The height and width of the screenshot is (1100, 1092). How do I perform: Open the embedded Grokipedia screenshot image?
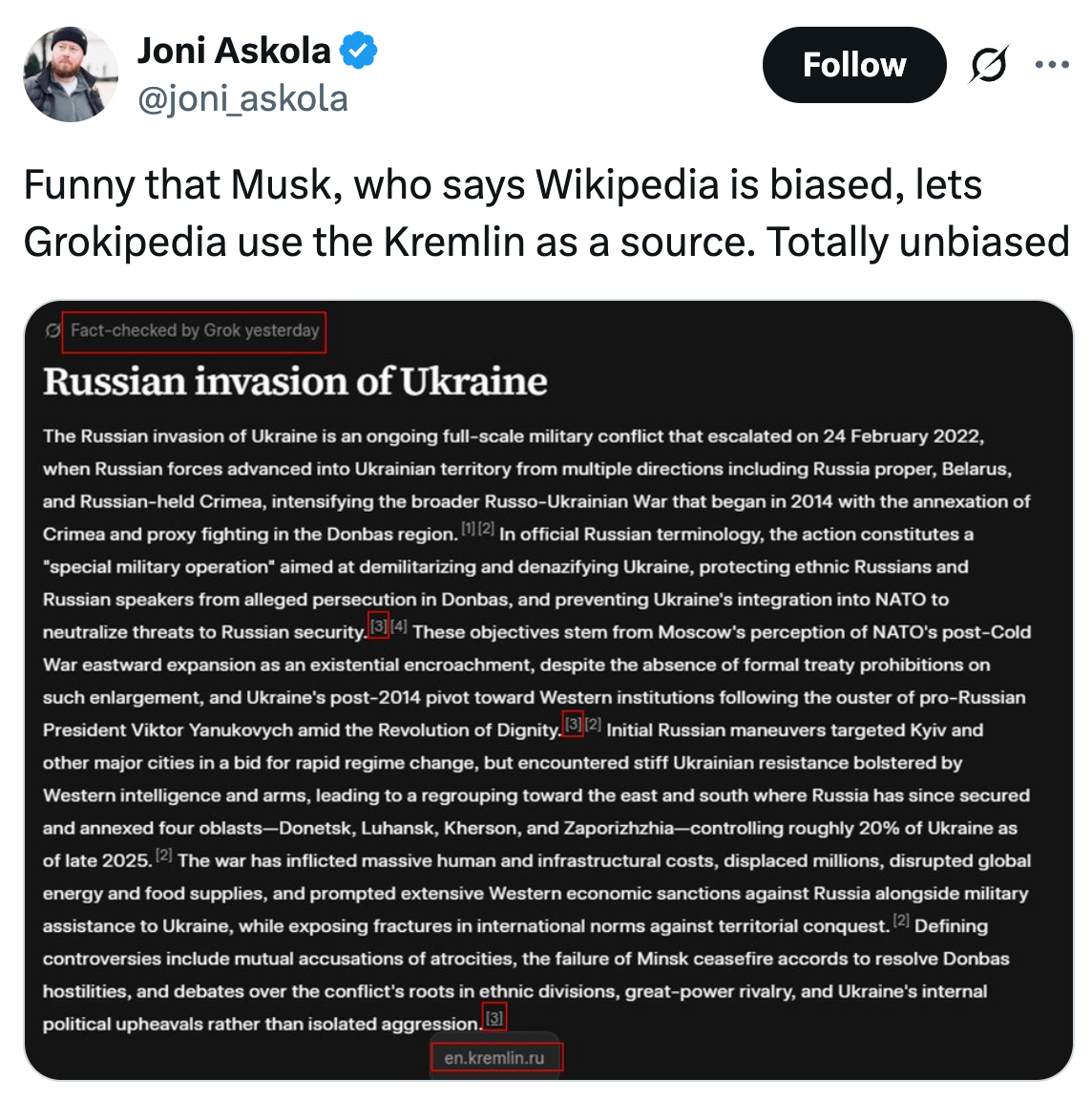[x=548, y=689]
